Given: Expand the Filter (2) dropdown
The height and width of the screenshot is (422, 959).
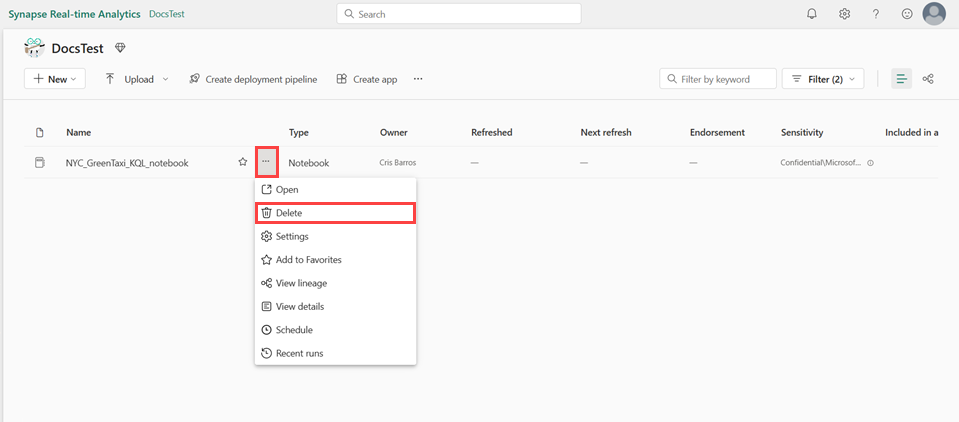Looking at the screenshot, I should pyautogui.click(x=824, y=79).
